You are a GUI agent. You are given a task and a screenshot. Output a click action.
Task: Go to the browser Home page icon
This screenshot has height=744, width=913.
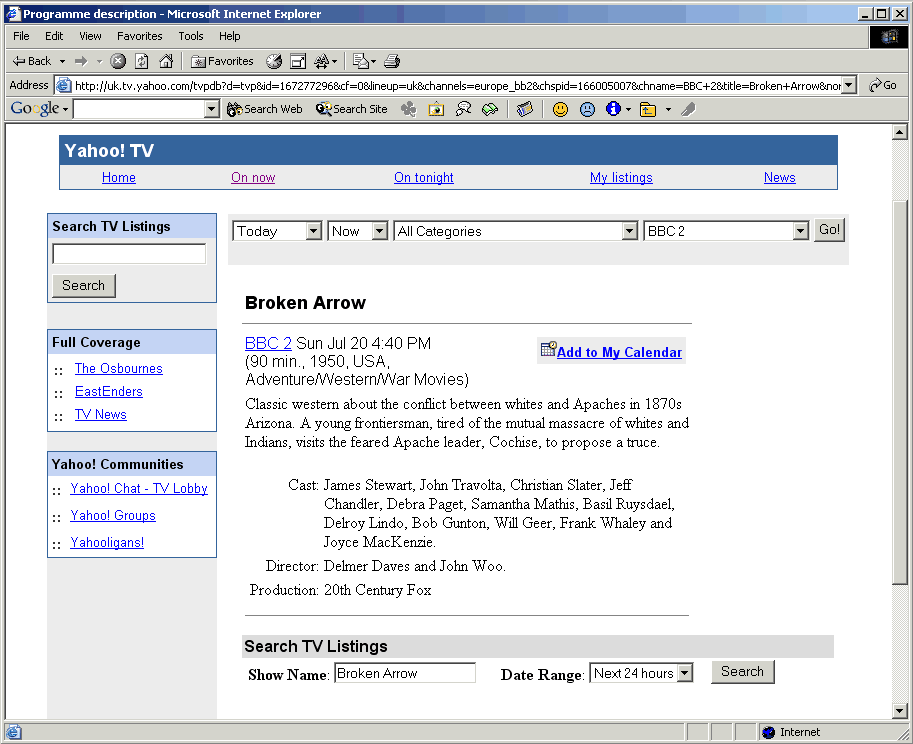[166, 61]
